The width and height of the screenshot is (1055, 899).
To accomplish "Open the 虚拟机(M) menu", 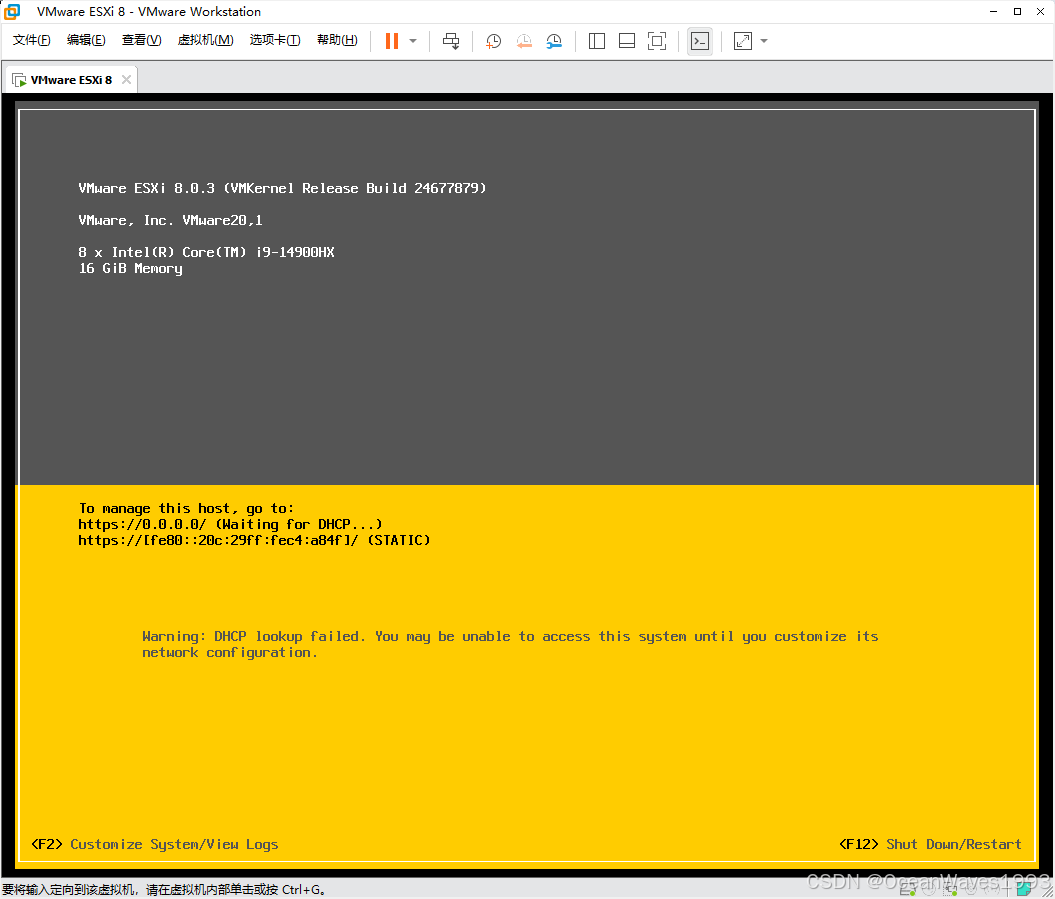I will pos(205,40).
